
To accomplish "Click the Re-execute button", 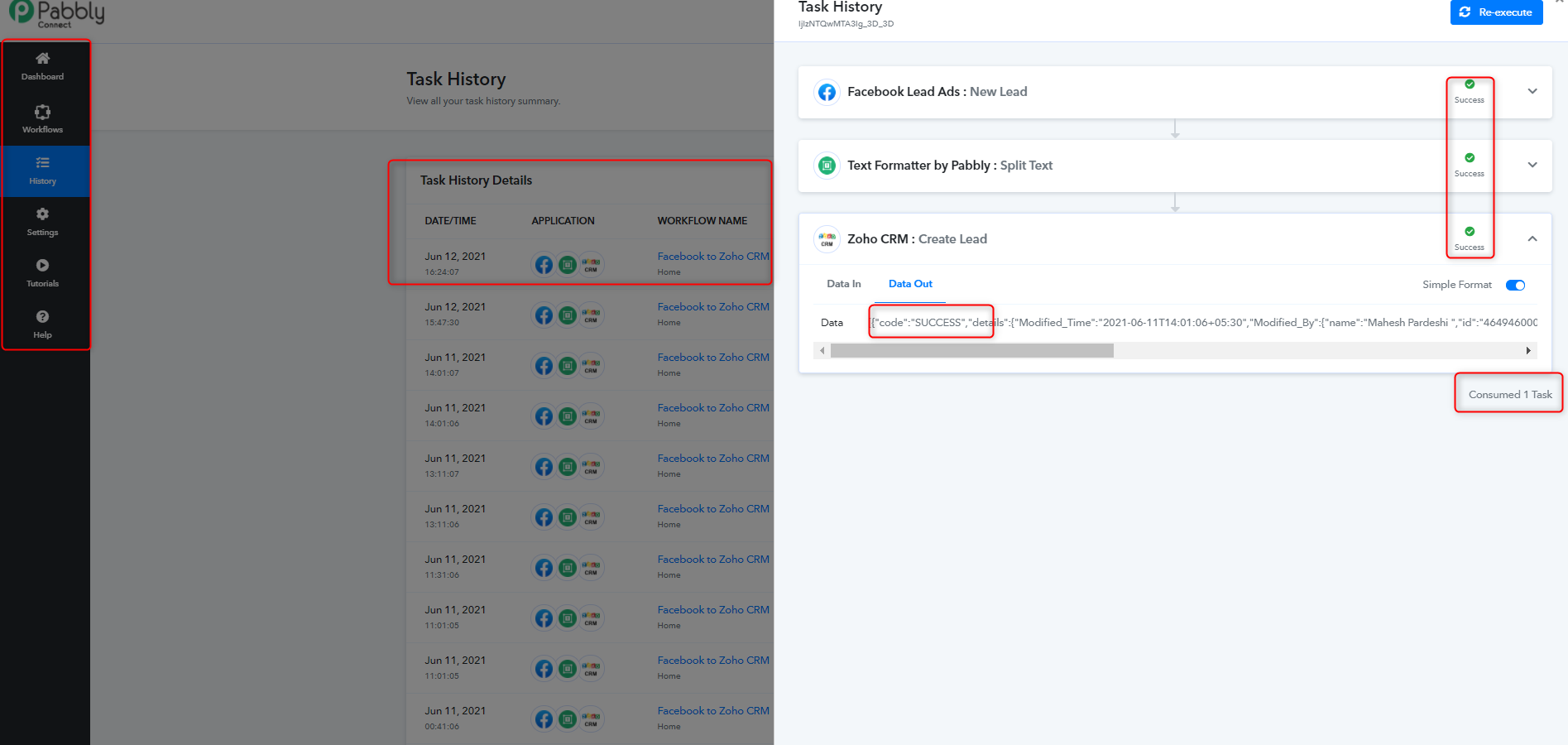I will coord(1496,12).
